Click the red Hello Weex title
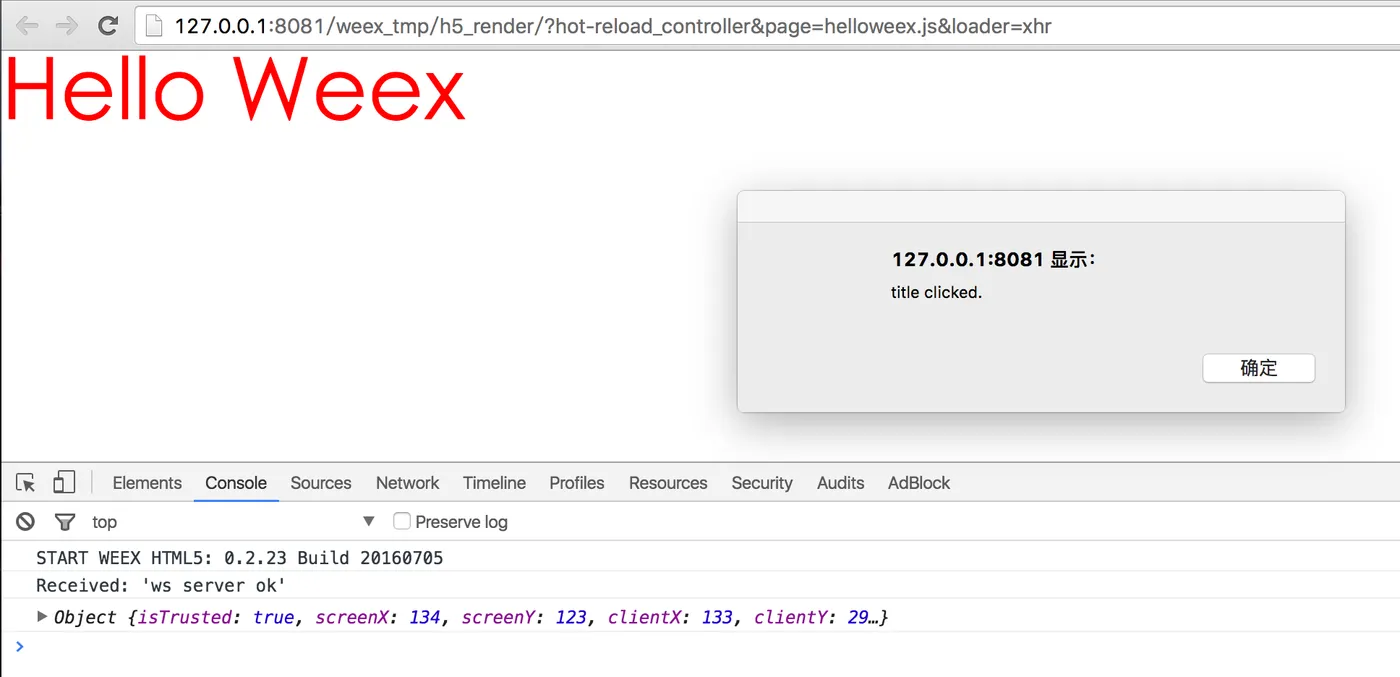 coord(236,89)
